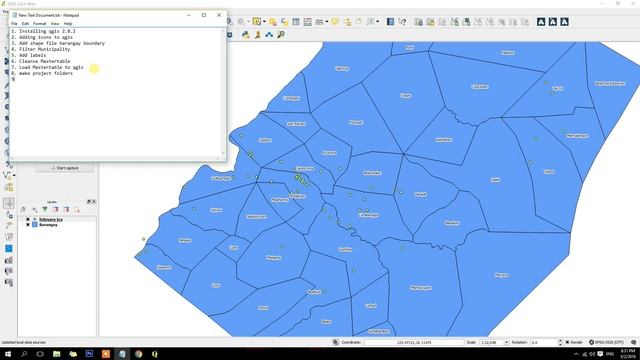Open the Format menu in Notepad

click(x=40, y=24)
